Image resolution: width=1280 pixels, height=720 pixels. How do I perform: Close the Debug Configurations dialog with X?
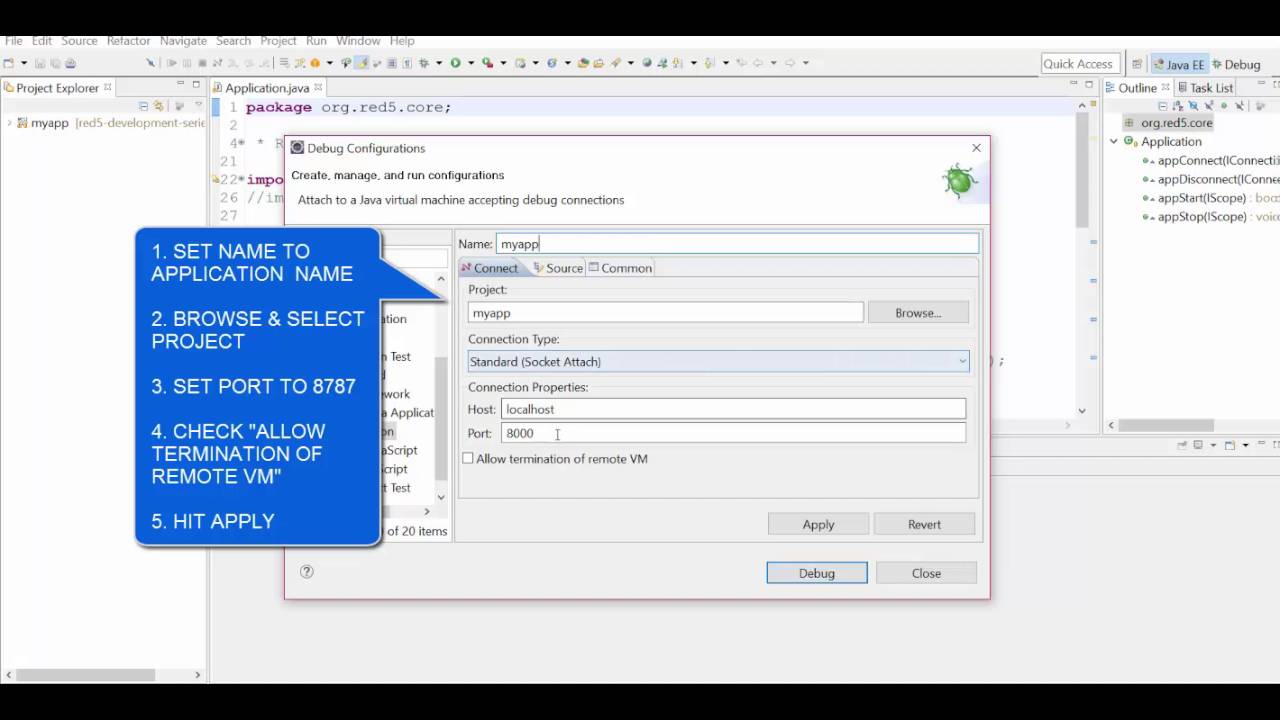pyautogui.click(x=976, y=148)
